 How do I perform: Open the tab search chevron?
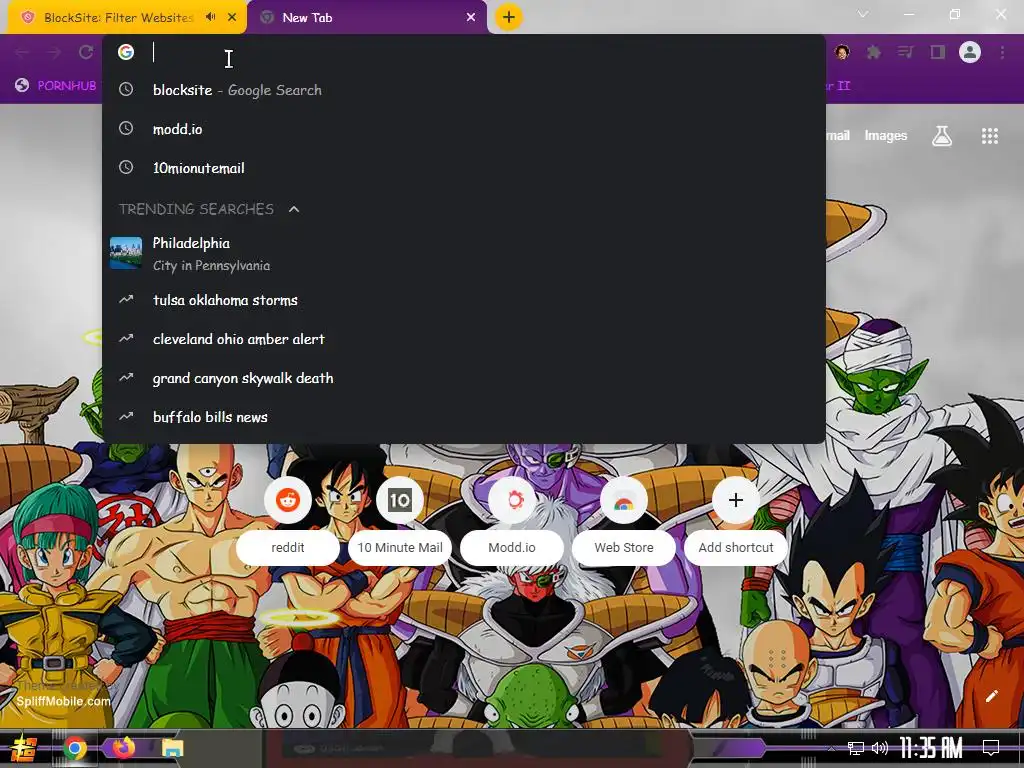(x=863, y=14)
